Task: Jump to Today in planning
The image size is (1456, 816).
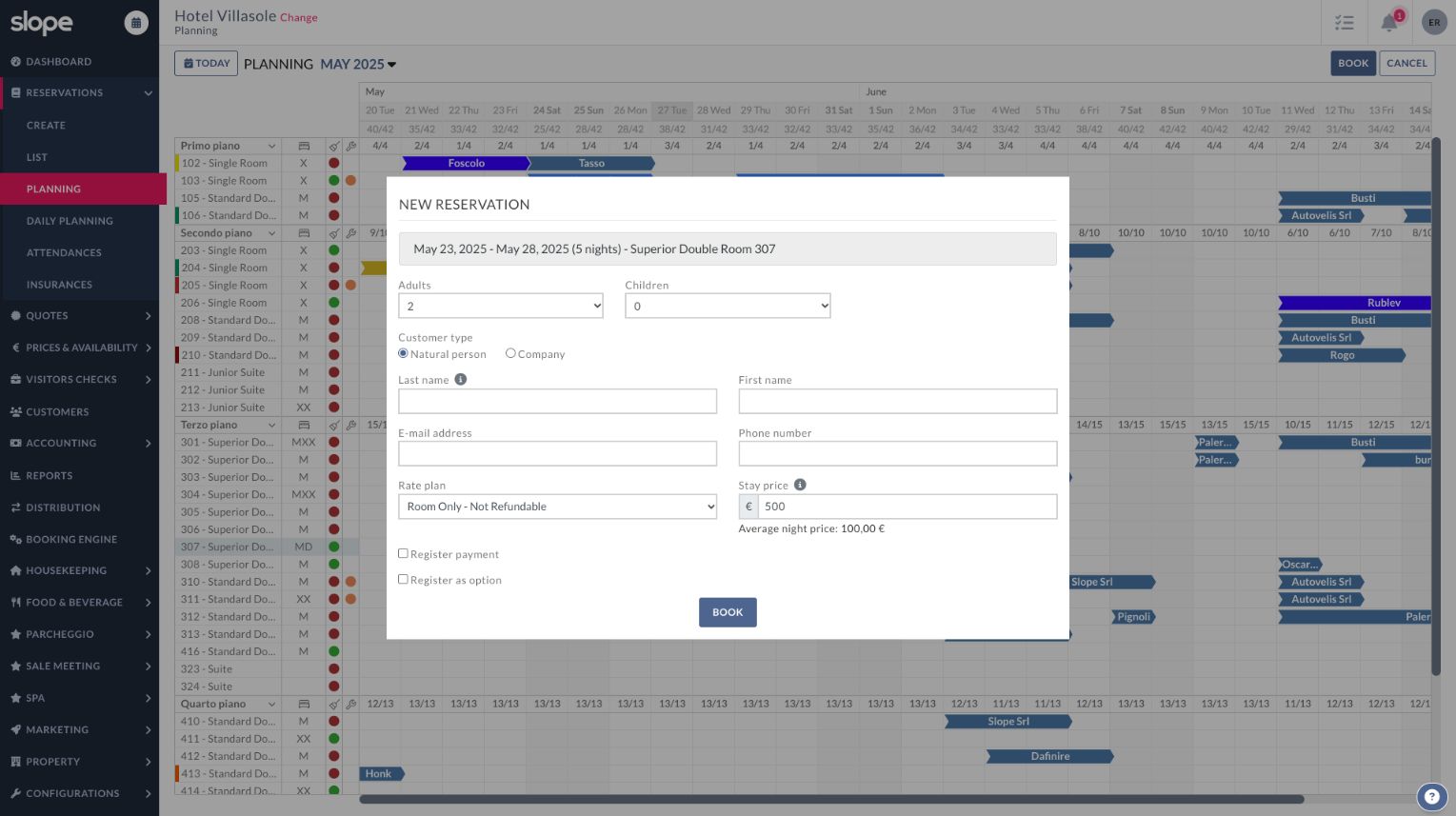Action: point(206,64)
